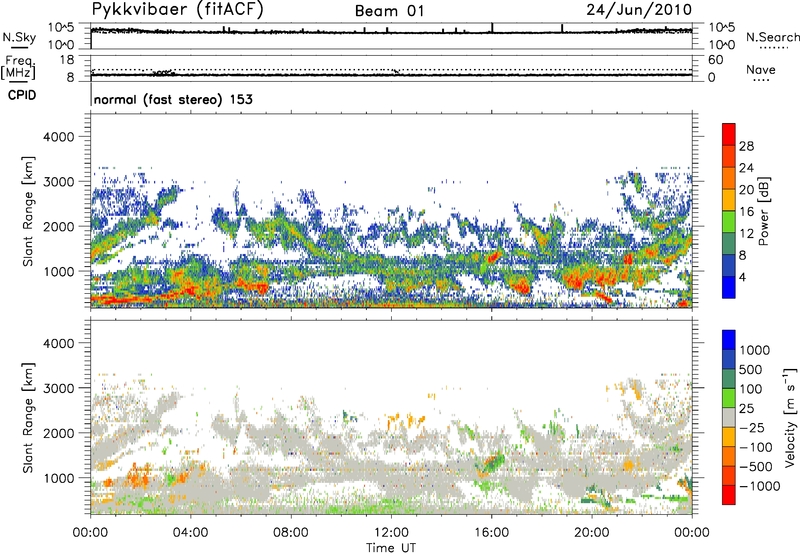Click the Slant Range label of velocity panel

pos(28,417)
